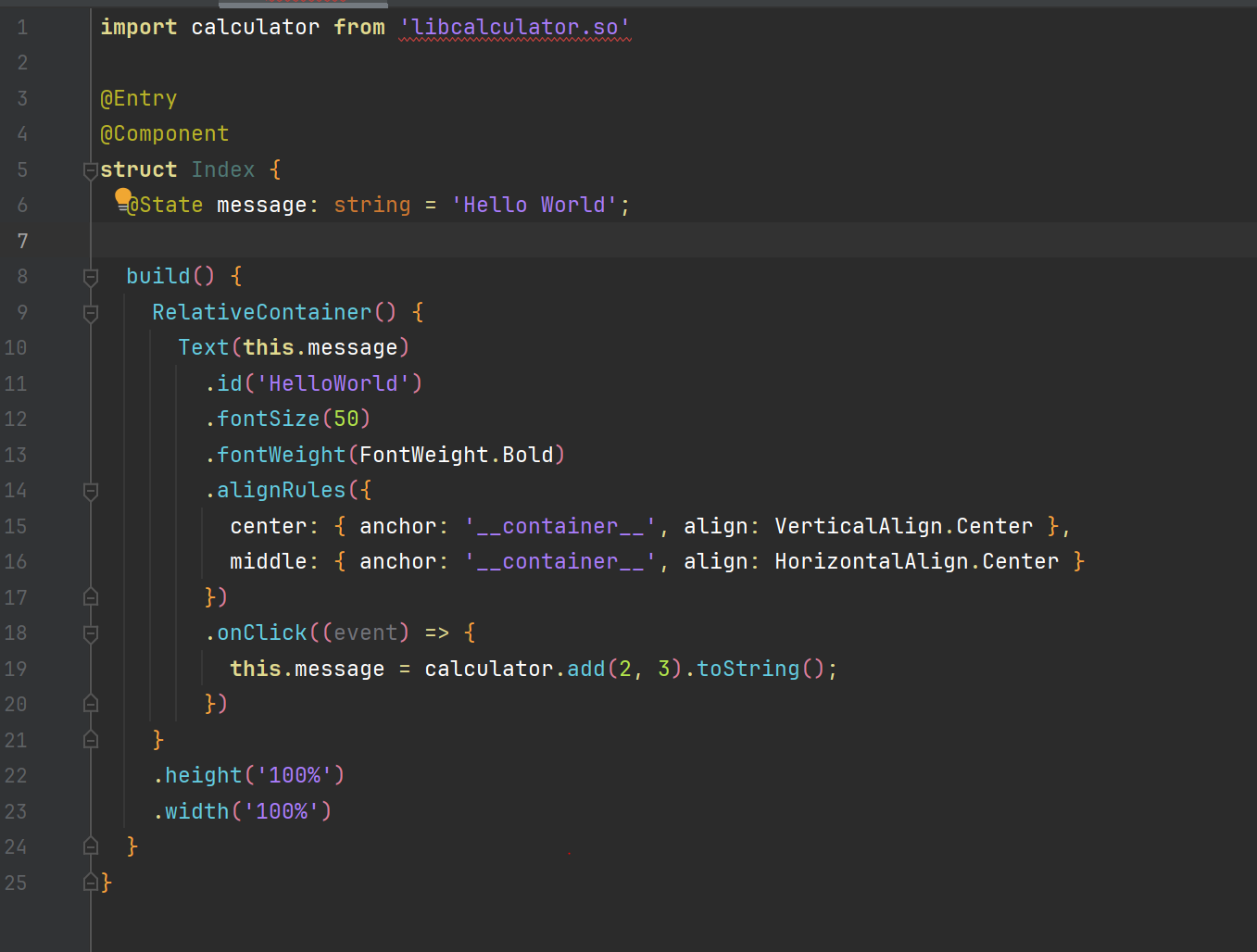The height and width of the screenshot is (952, 1257).
Task: Click the width('100%') modifier
Action: (x=243, y=811)
